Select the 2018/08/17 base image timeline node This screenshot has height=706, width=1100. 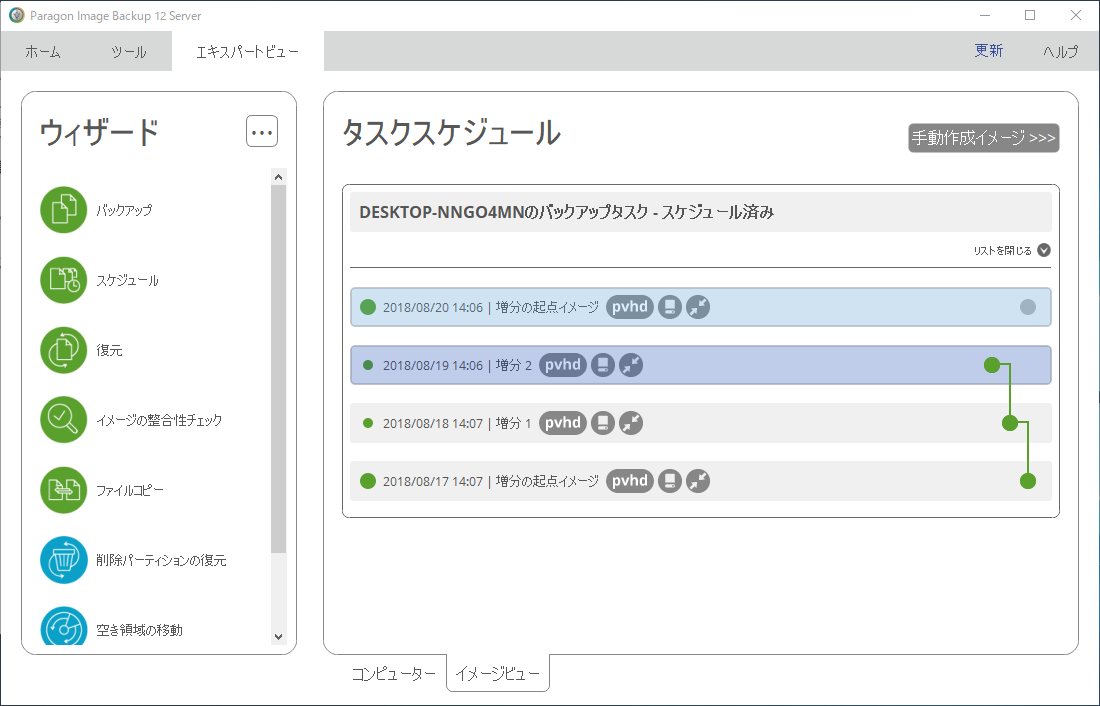(1027, 481)
